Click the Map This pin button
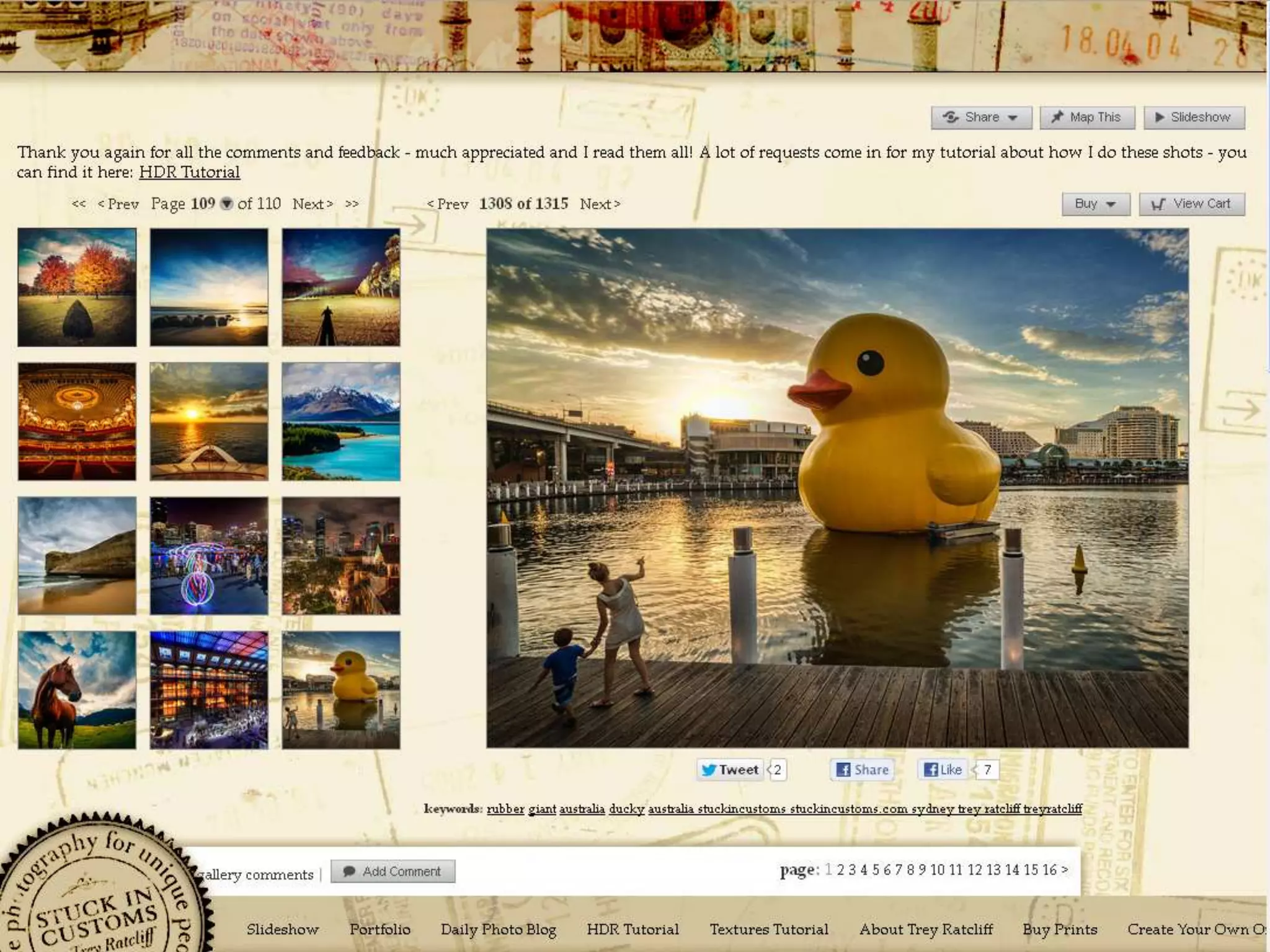The height and width of the screenshot is (952, 1270). pos(1086,117)
